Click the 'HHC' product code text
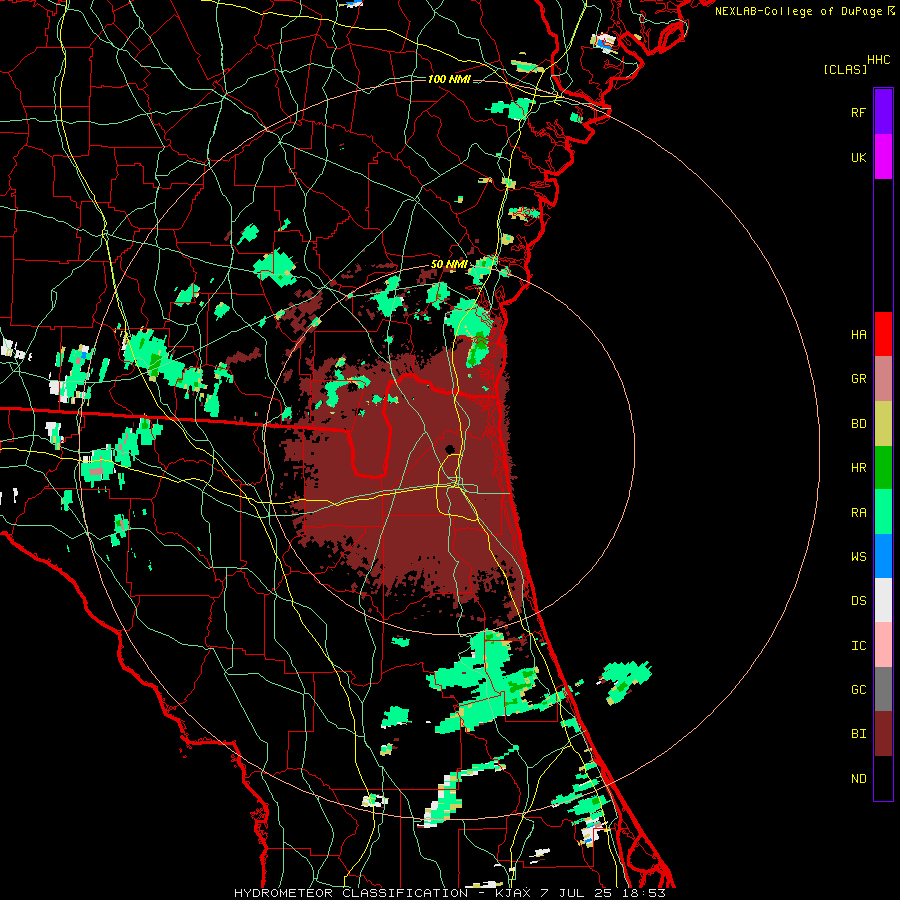Screen dimensions: 900x900 879,60
